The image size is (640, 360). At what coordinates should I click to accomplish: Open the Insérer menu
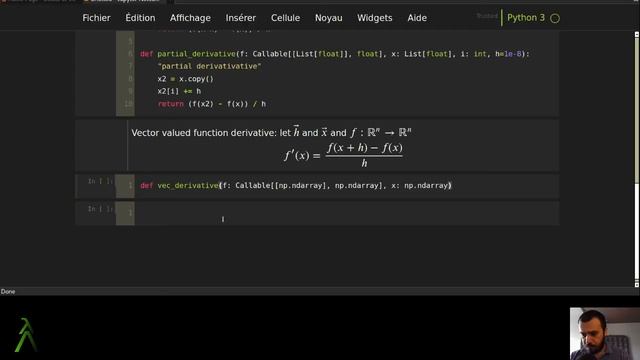(241, 18)
